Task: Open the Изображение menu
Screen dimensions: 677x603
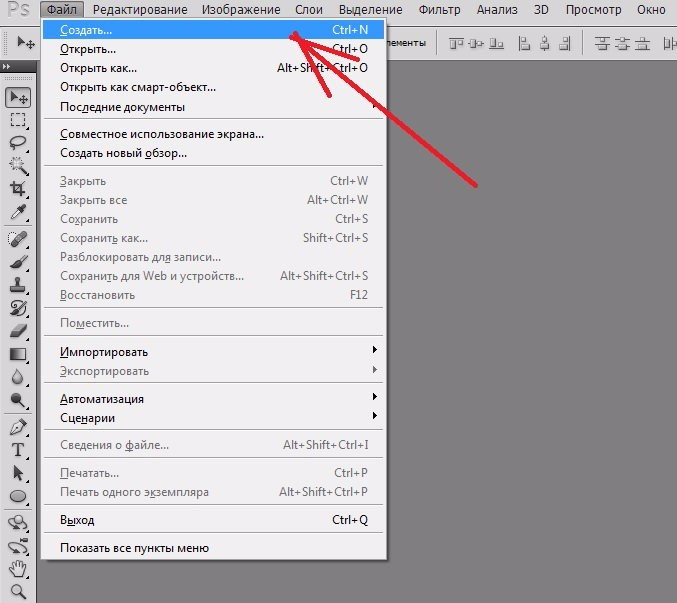Action: pyautogui.click(x=241, y=9)
